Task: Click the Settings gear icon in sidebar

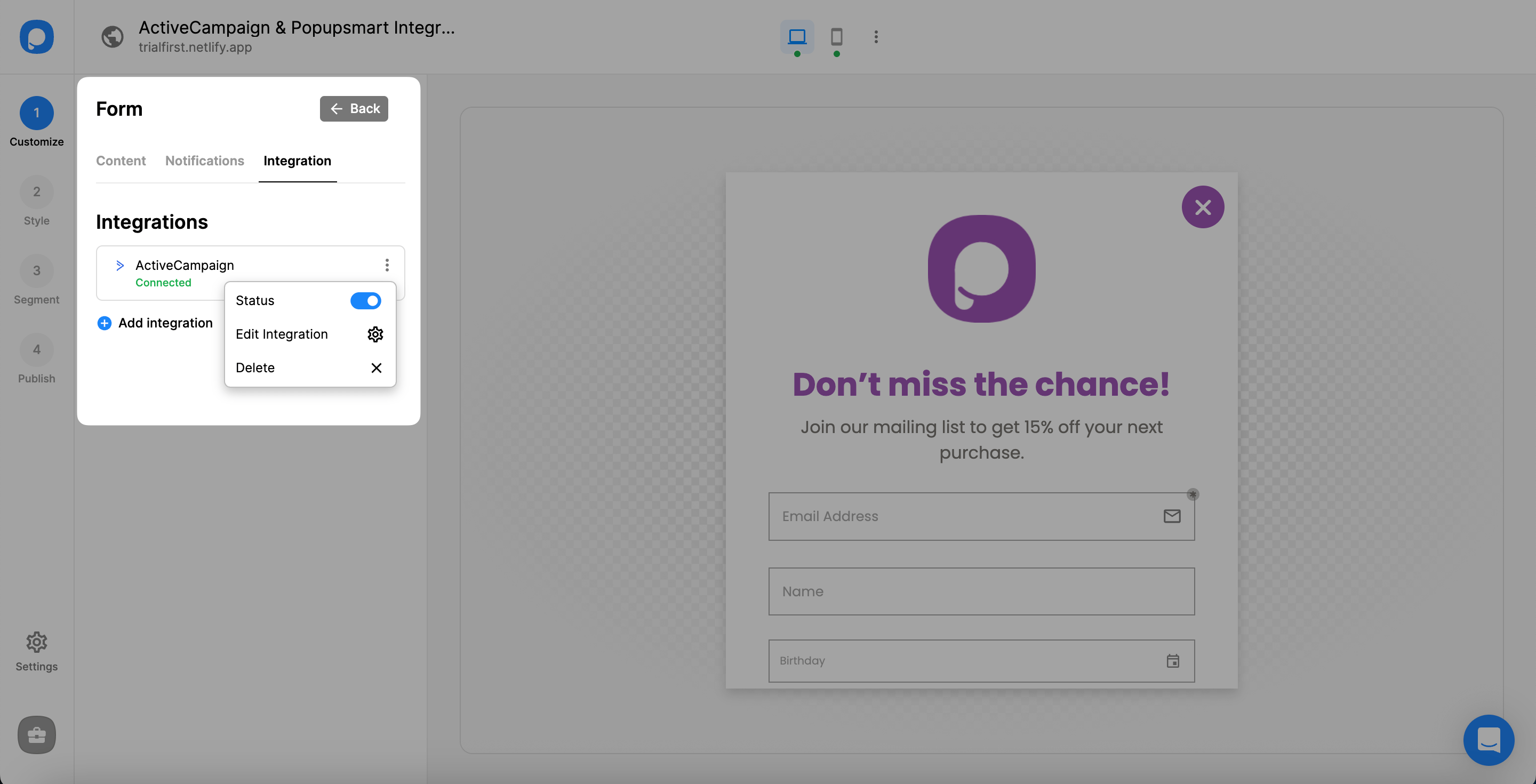Action: 36,642
